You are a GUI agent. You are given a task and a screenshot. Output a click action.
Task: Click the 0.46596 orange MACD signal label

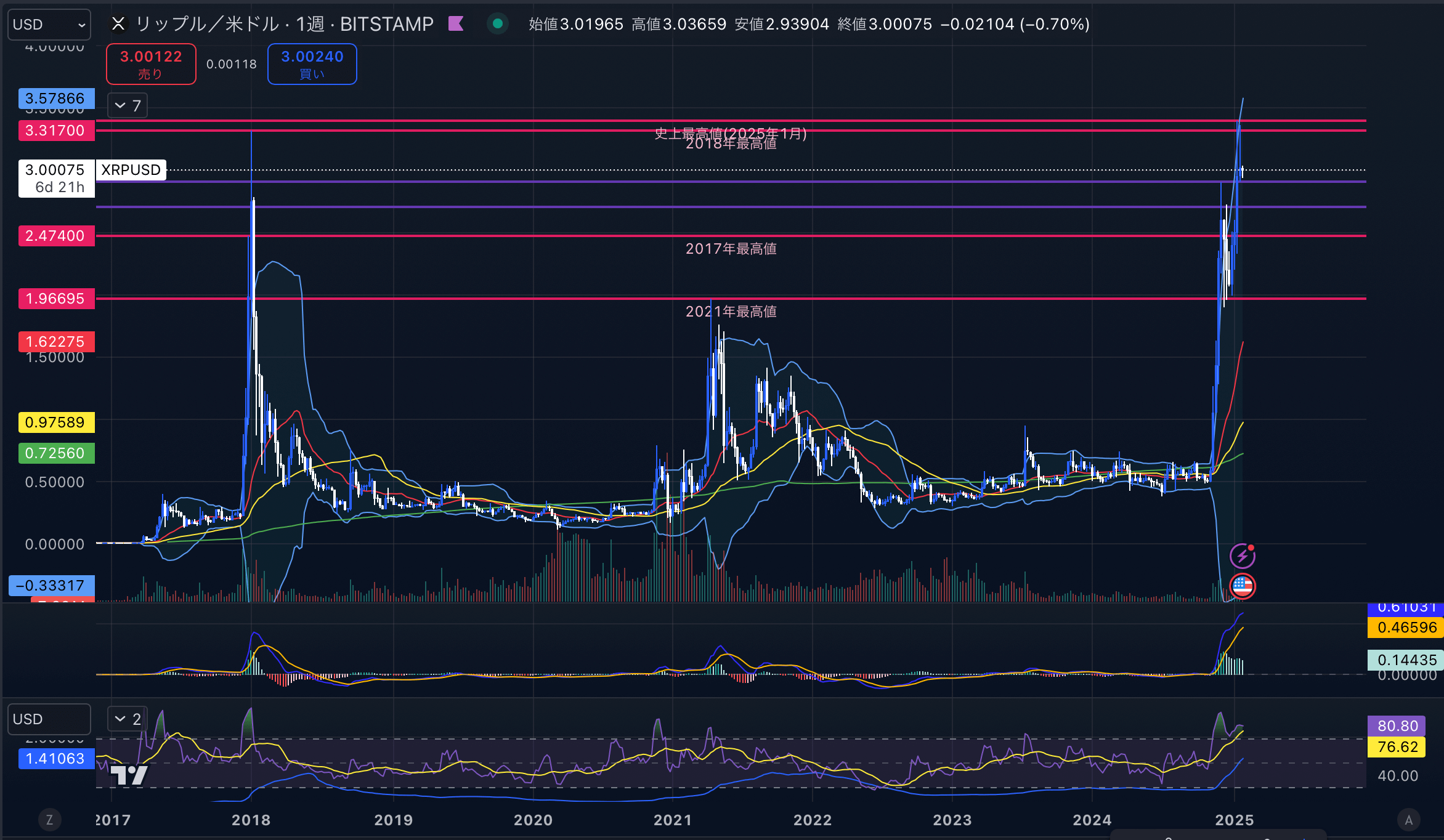click(1406, 628)
